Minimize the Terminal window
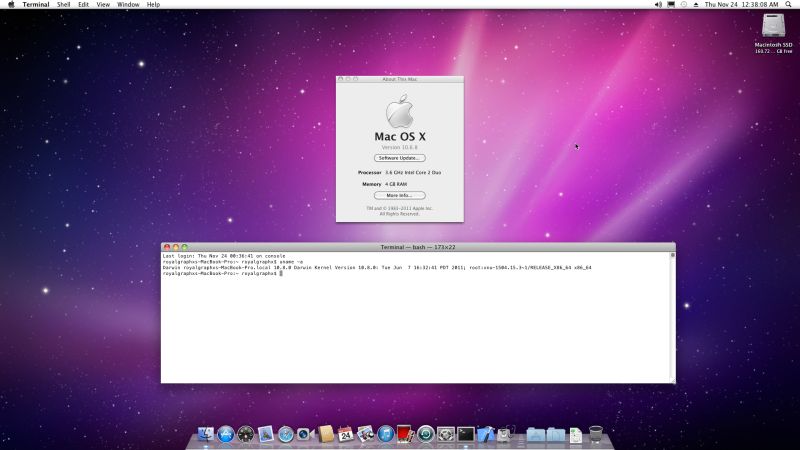 (x=176, y=247)
